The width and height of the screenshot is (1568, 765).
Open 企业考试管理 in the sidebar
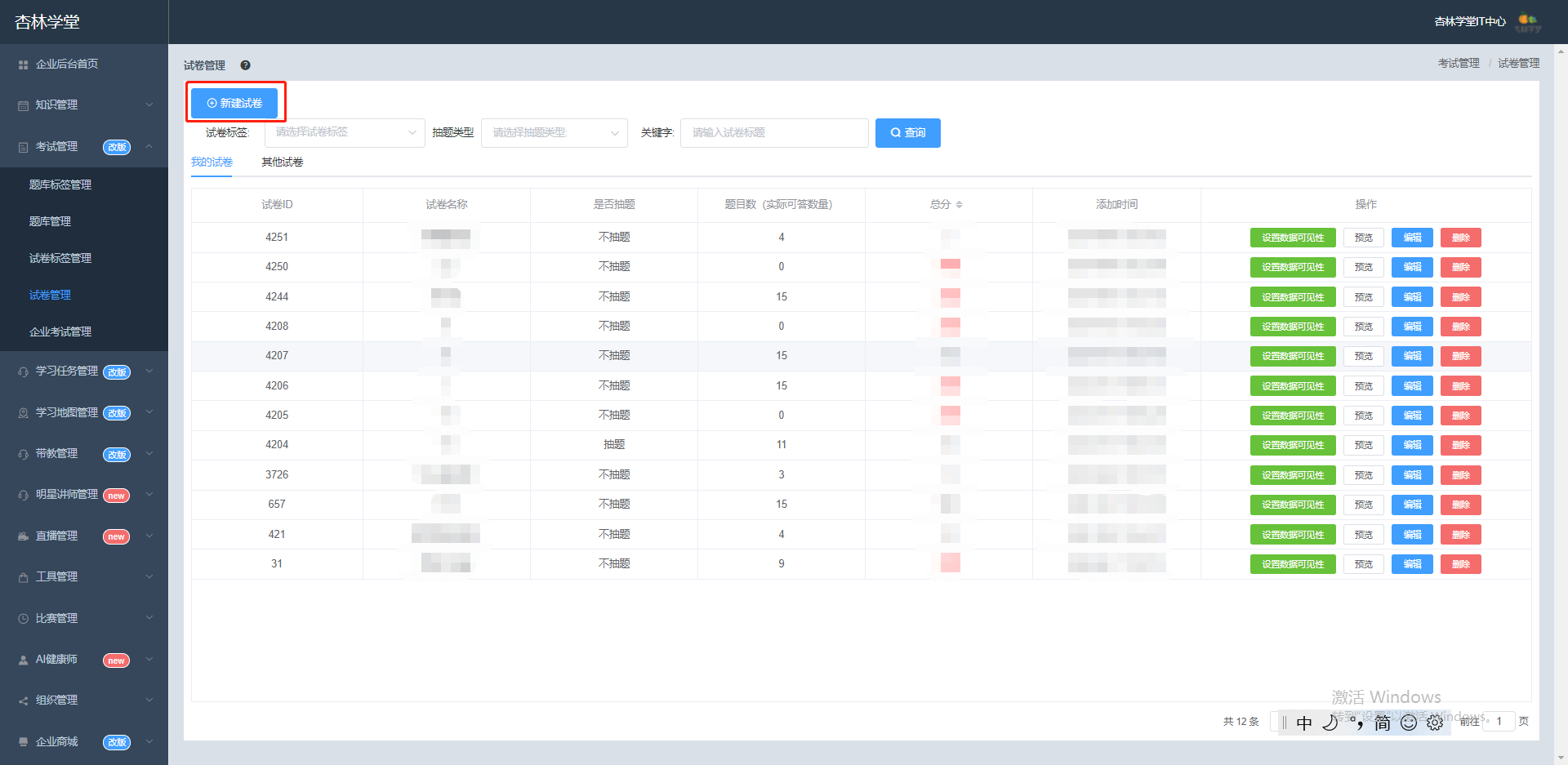coord(60,331)
